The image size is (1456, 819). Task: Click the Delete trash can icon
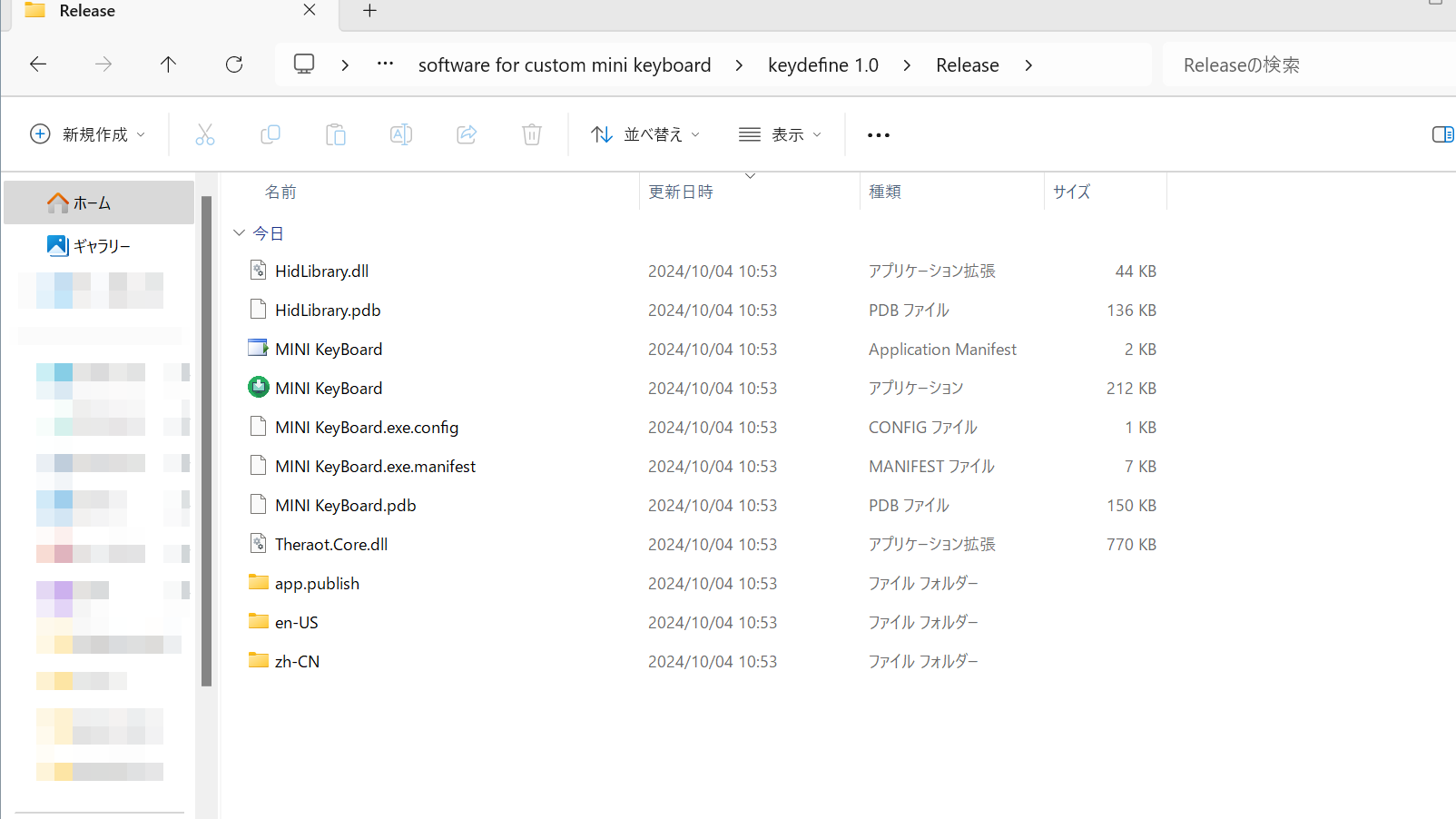tap(532, 134)
